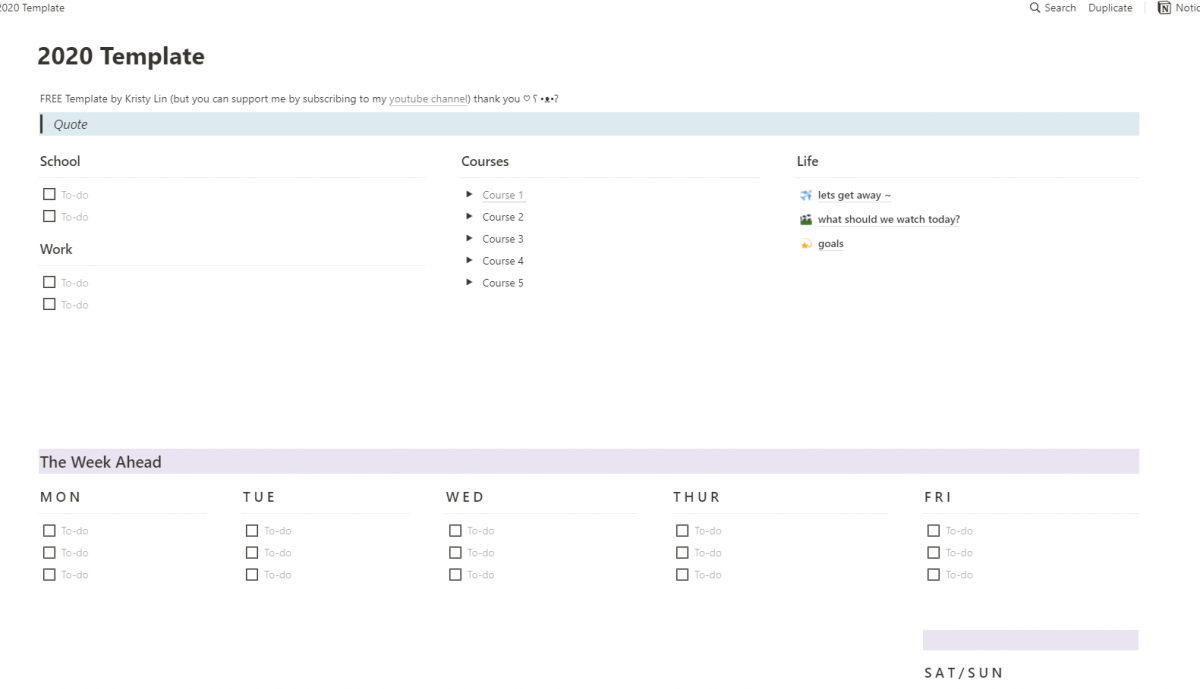Check first To-do box under MON
This screenshot has width=1200, height=689.
(49, 530)
